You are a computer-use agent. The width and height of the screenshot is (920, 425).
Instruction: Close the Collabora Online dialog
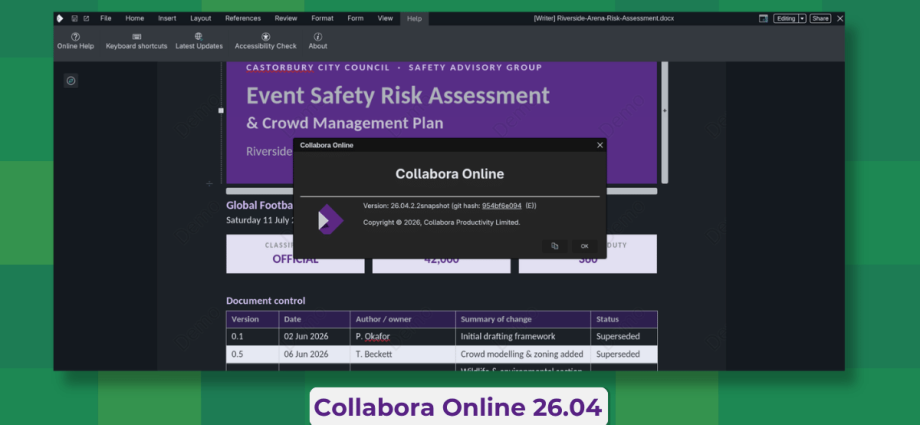600,145
